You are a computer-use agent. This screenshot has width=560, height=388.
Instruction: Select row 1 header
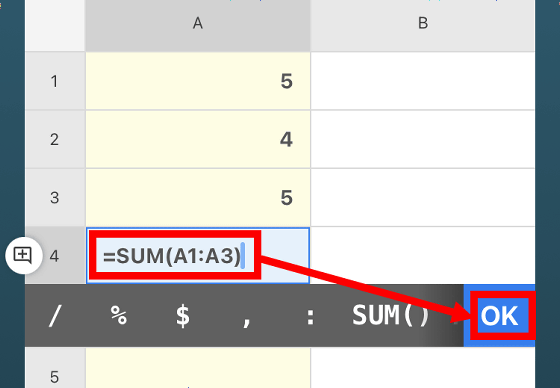[55, 81]
